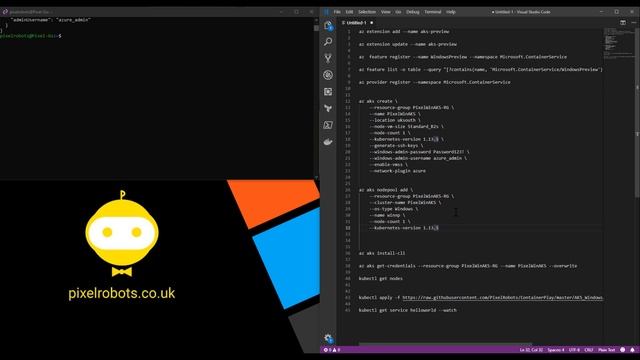
Task: Open the Debug view icon in the activity bar
Action: tap(328, 75)
